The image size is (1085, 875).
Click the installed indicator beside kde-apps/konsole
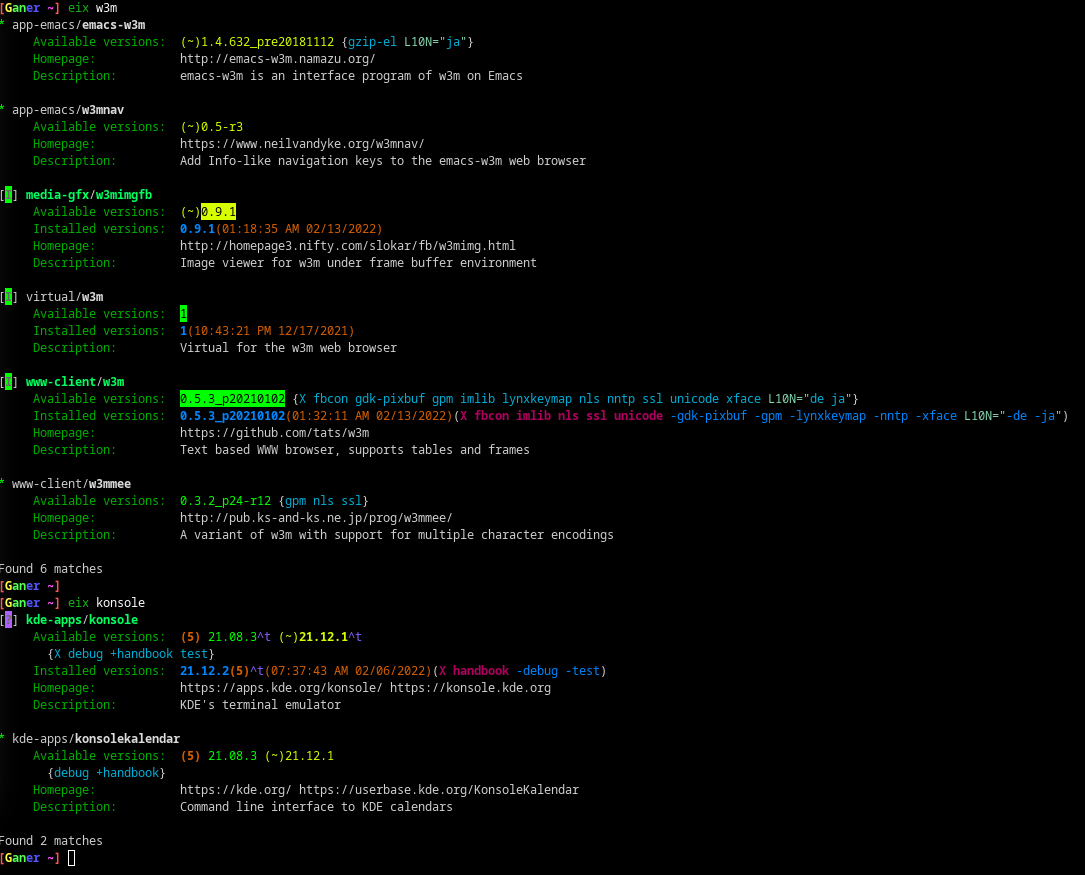pos(8,619)
